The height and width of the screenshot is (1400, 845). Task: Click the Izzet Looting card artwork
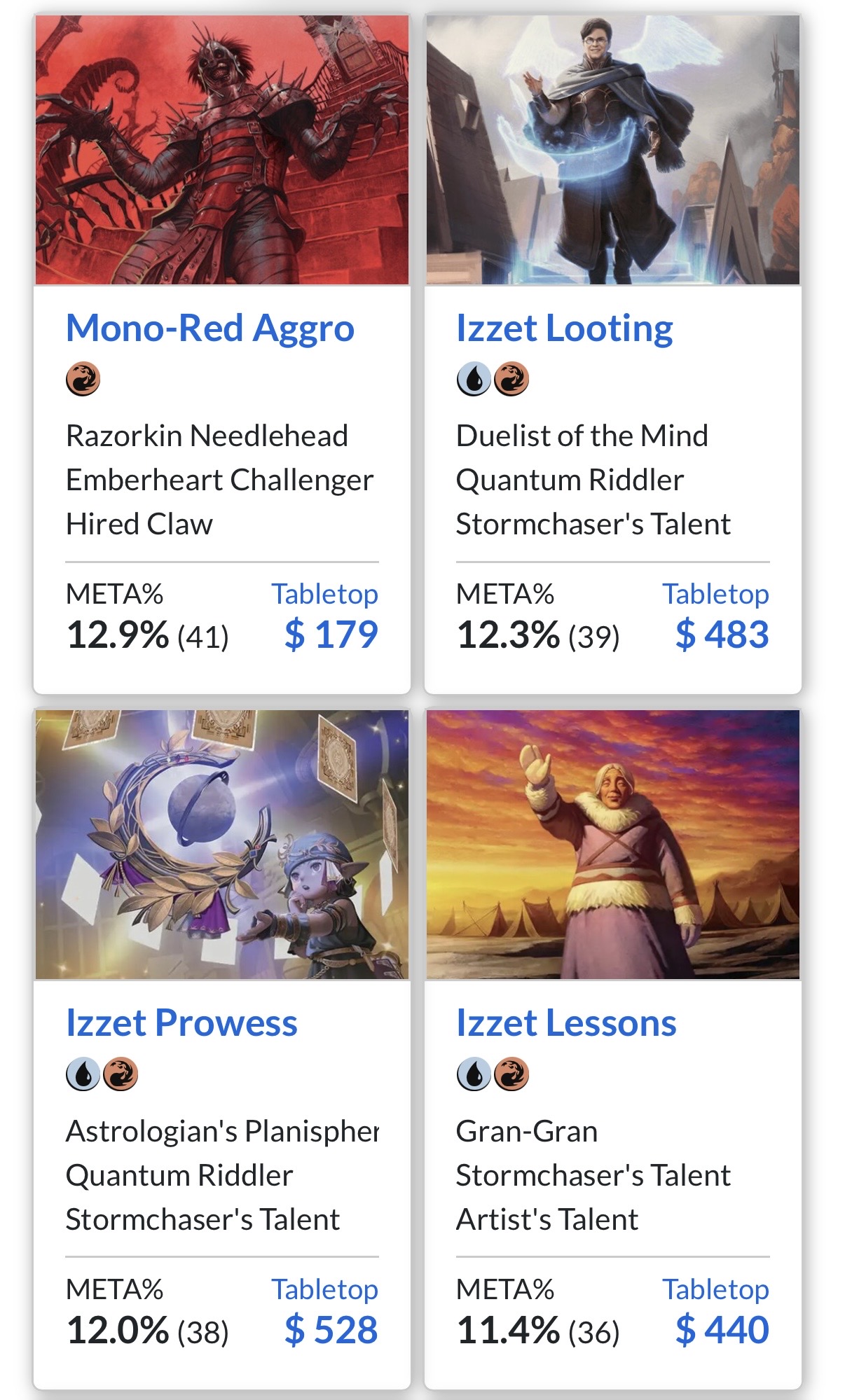pyautogui.click(x=612, y=150)
